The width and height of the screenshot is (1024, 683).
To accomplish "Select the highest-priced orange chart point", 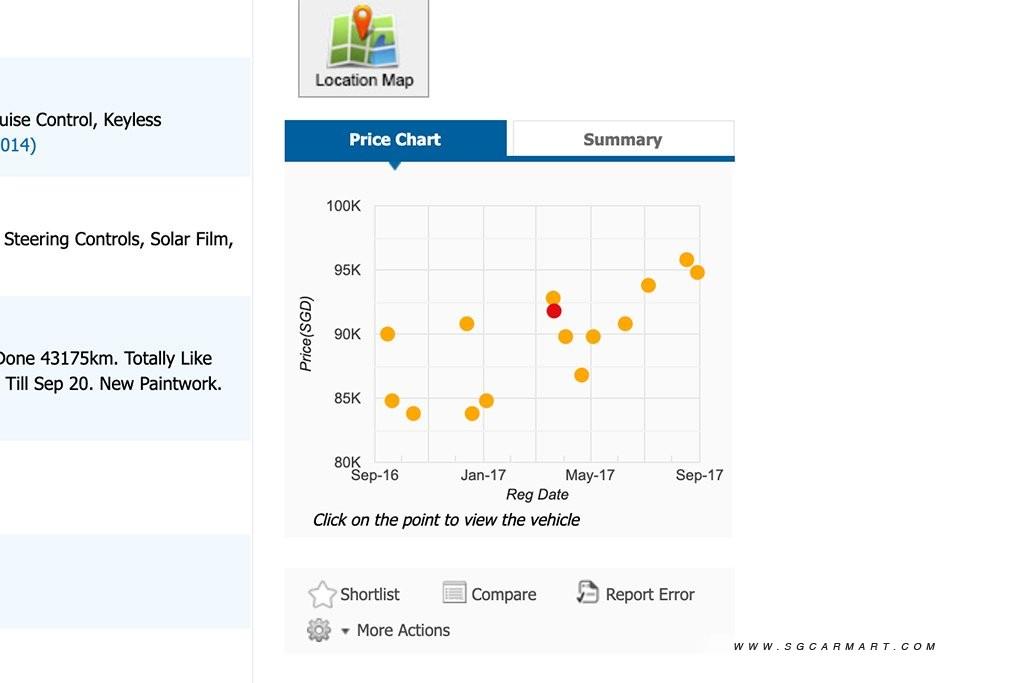I will 687,260.
